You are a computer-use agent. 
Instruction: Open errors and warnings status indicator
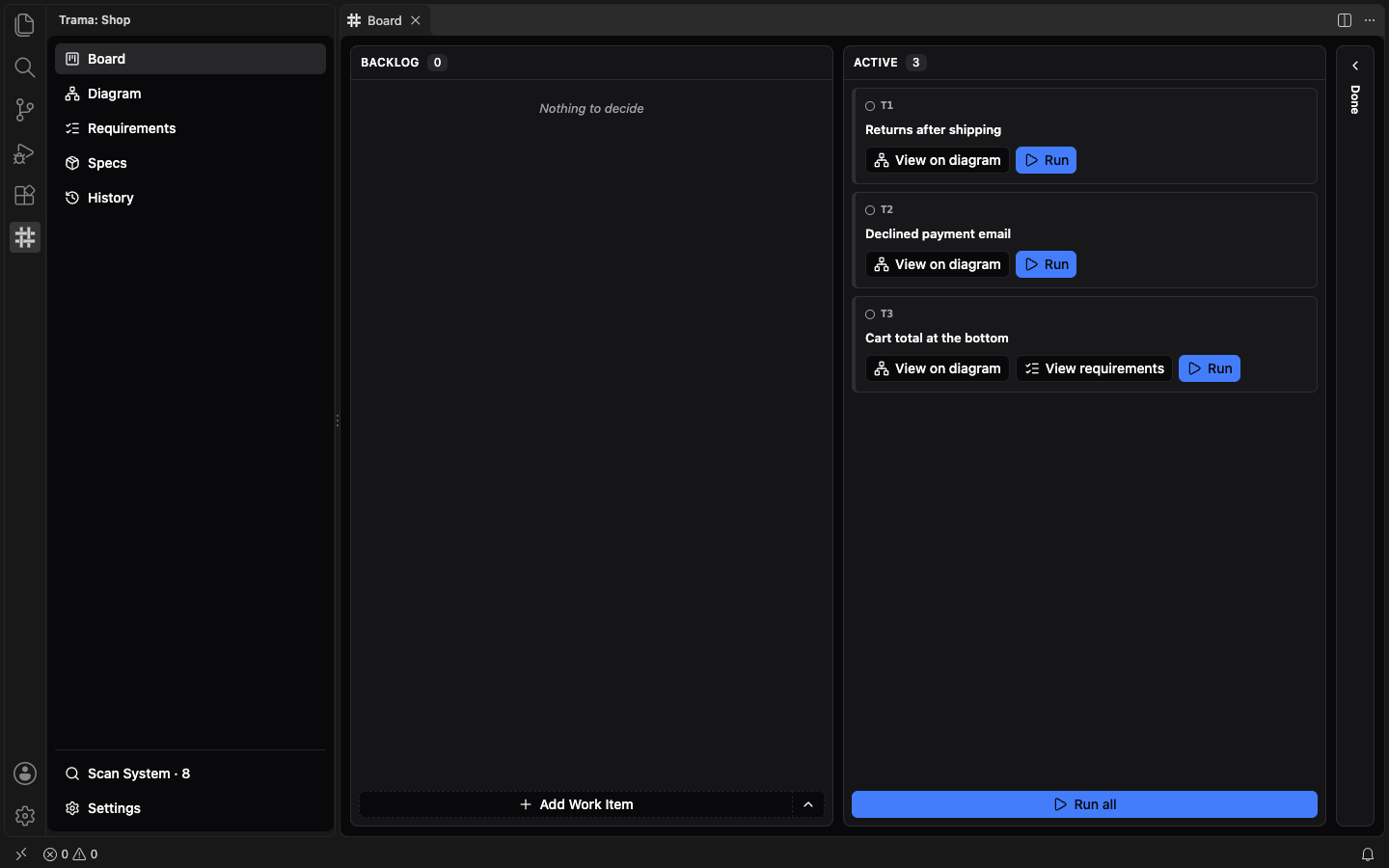coord(70,854)
